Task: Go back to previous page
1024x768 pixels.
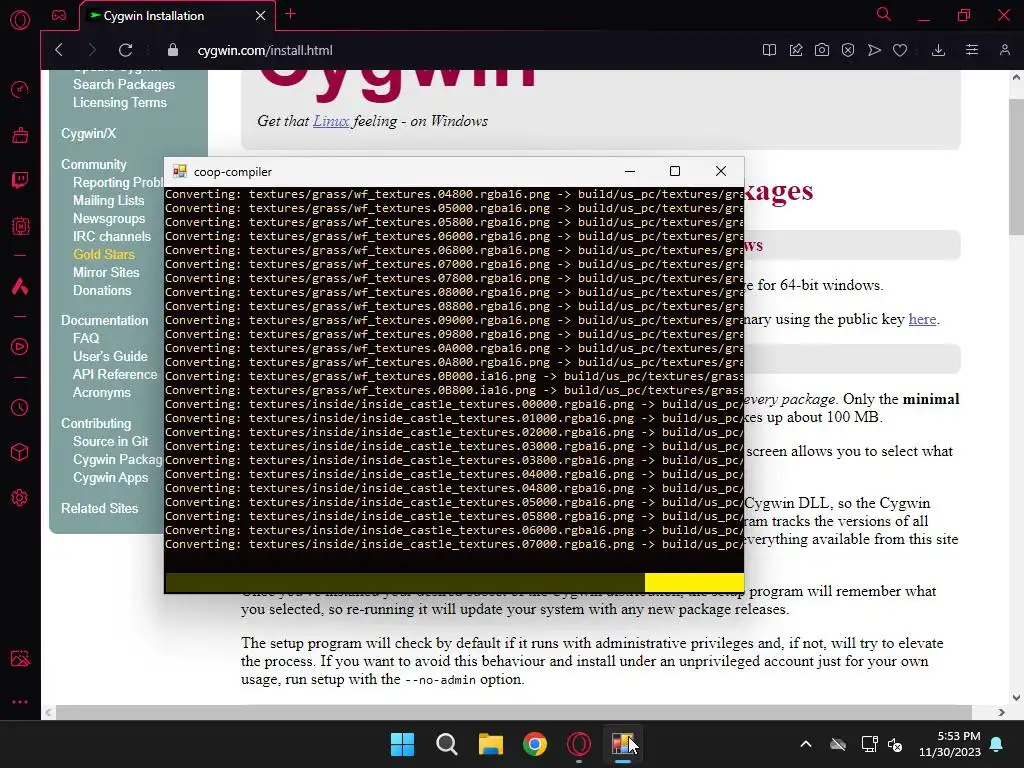Action: 59,50
